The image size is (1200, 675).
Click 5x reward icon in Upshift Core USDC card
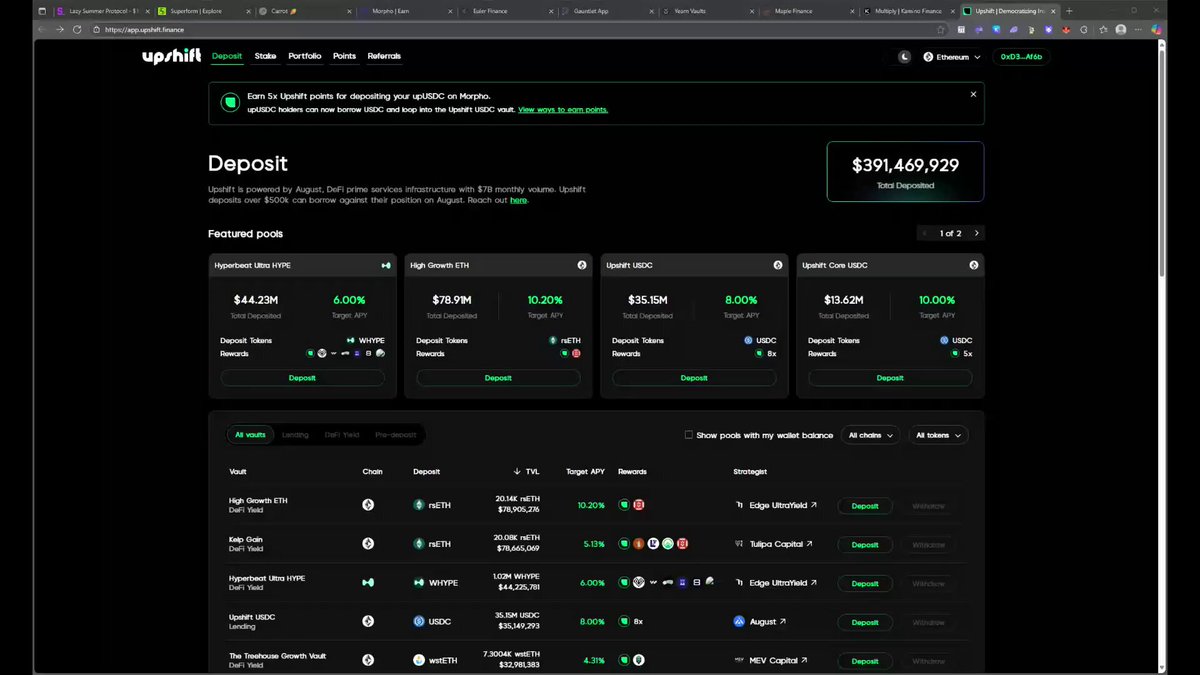click(x=955, y=353)
